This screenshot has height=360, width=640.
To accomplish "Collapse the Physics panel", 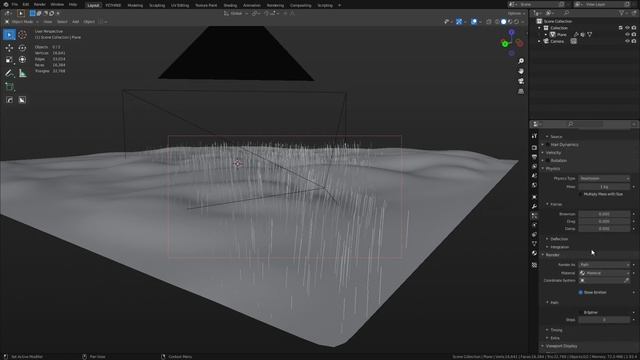I will [x=553, y=169].
